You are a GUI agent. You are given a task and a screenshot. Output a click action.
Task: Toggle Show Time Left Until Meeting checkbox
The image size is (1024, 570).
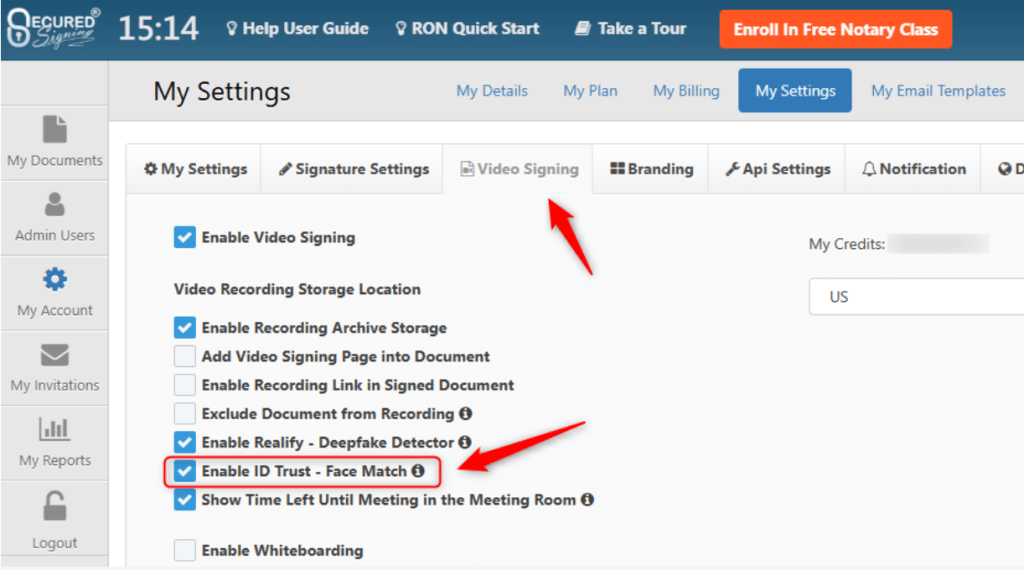(185, 499)
